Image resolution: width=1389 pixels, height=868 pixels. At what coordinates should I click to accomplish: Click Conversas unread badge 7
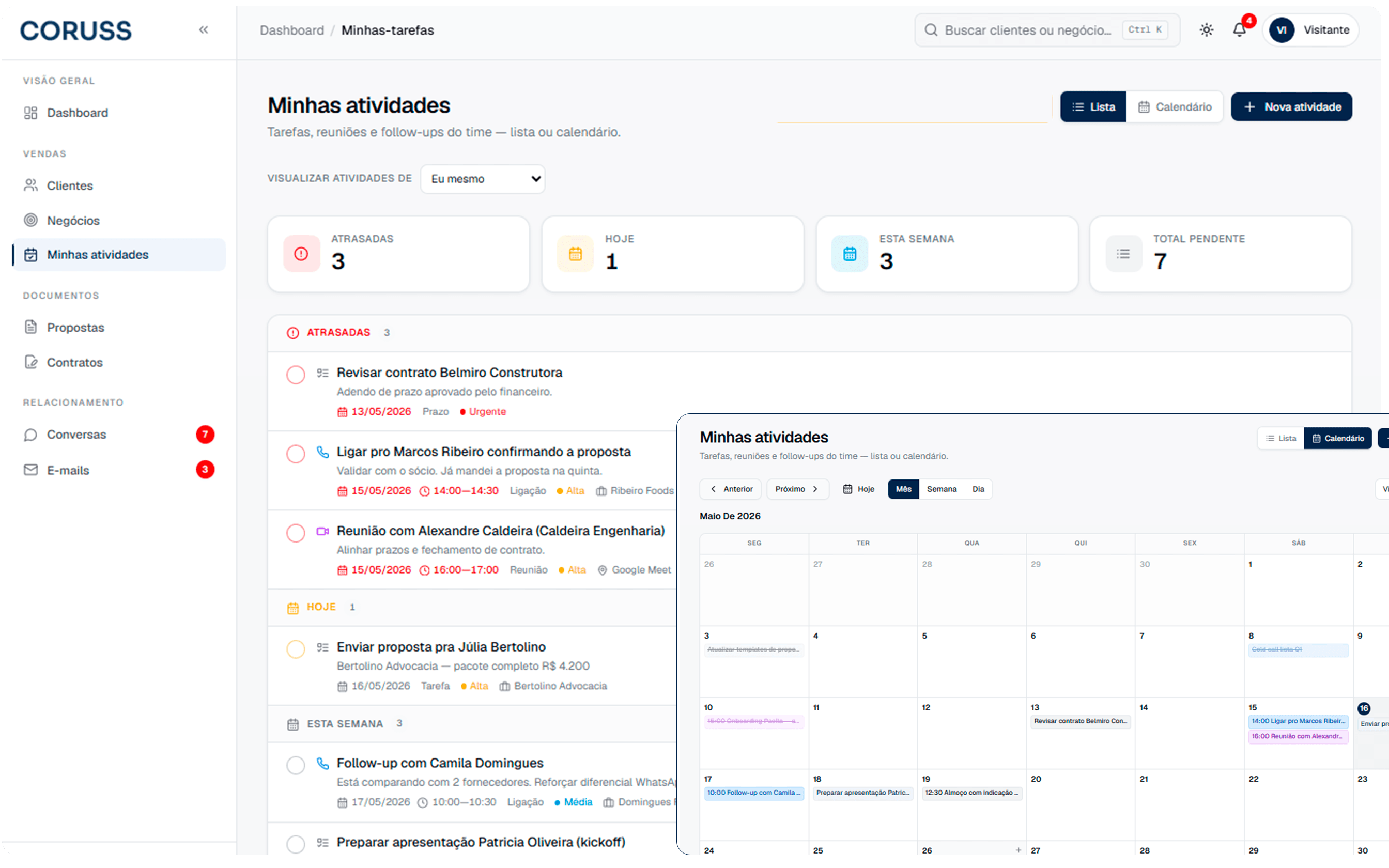205,435
